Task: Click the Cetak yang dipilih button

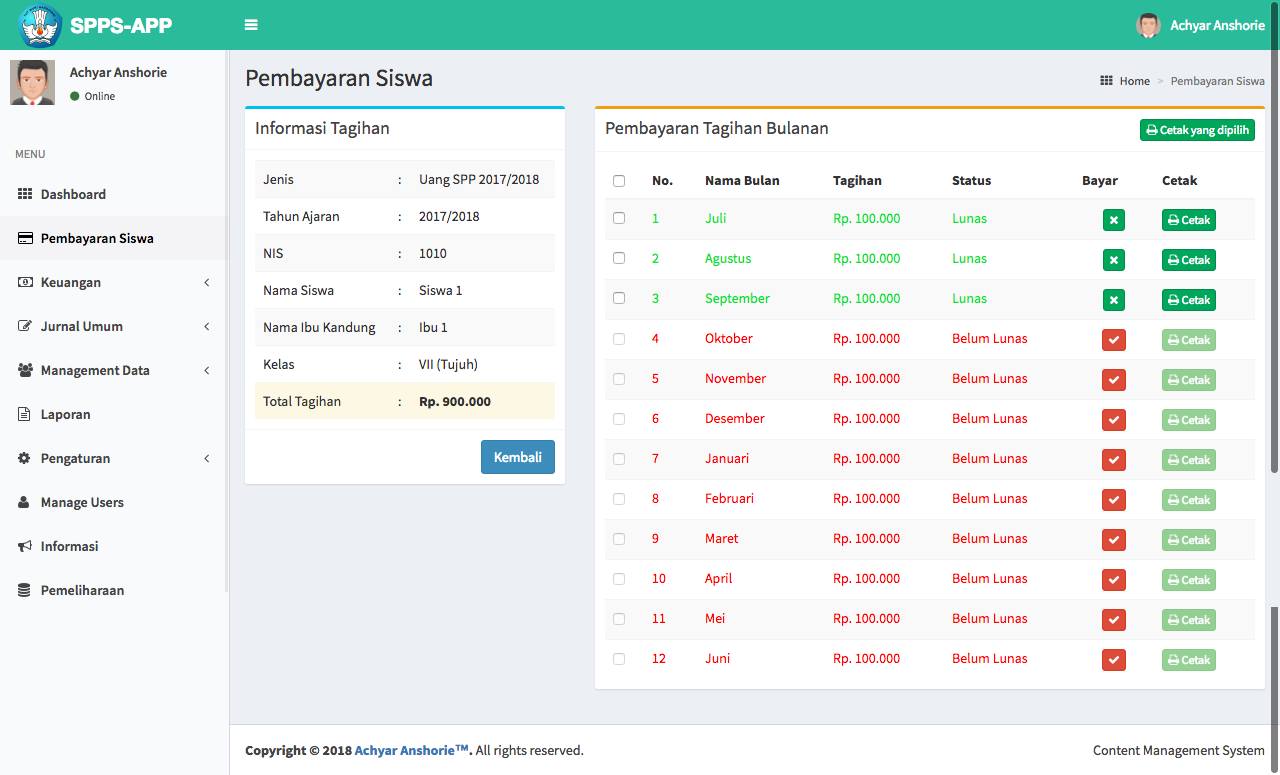Action: pos(1197,129)
